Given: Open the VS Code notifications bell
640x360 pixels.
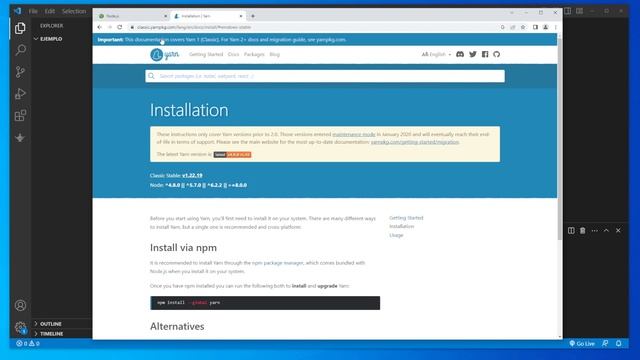Looking at the screenshot, I should [x=618, y=344].
